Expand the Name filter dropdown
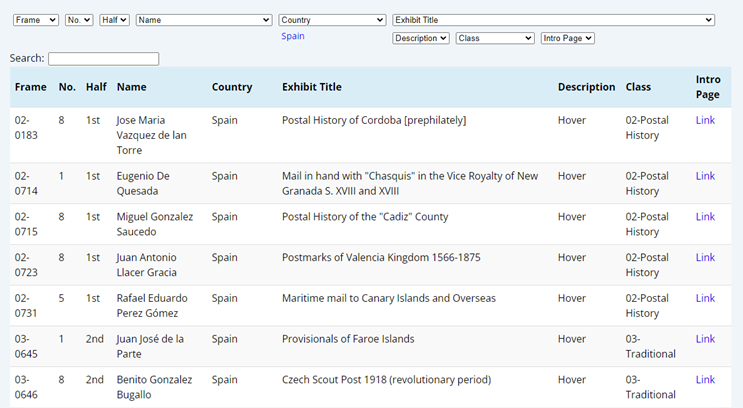743x408 pixels. pos(204,20)
